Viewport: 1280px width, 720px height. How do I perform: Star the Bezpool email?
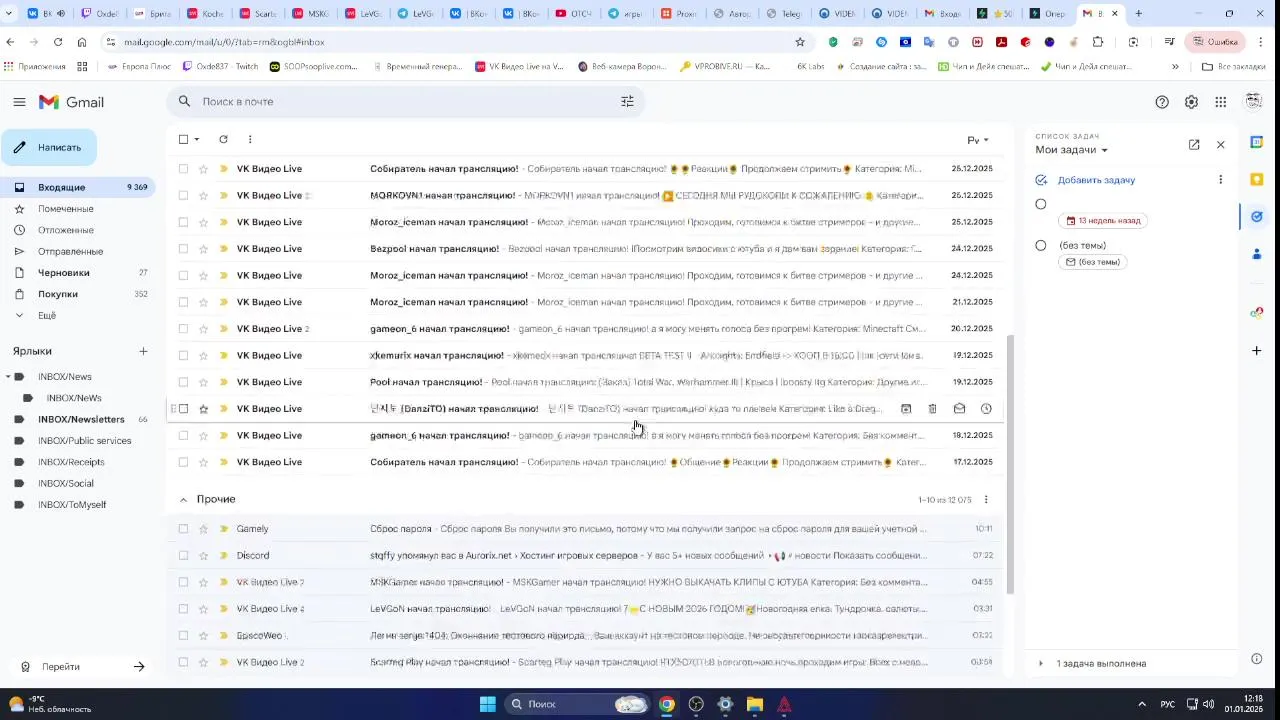[203, 249]
